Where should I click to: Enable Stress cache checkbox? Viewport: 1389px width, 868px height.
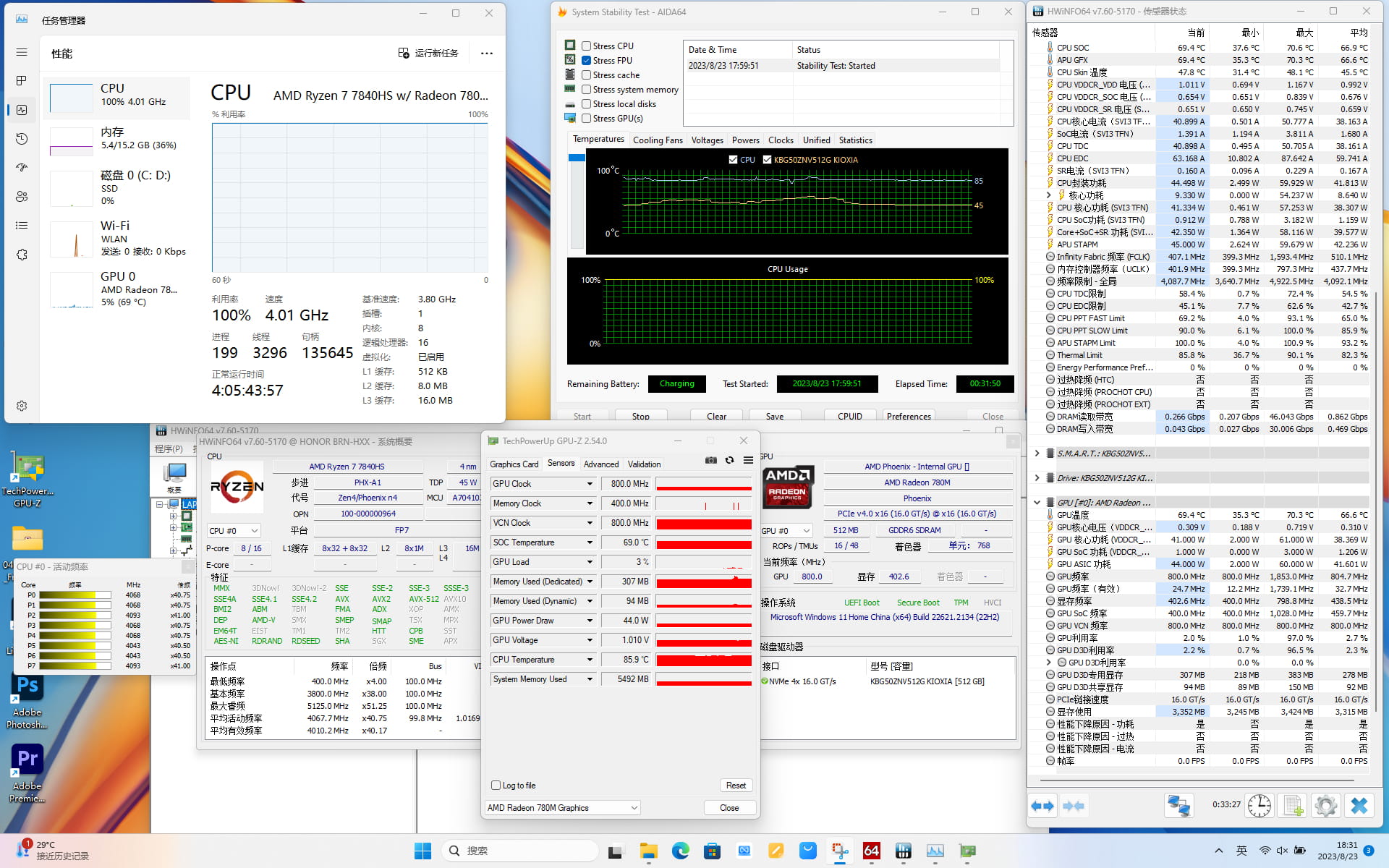click(587, 75)
